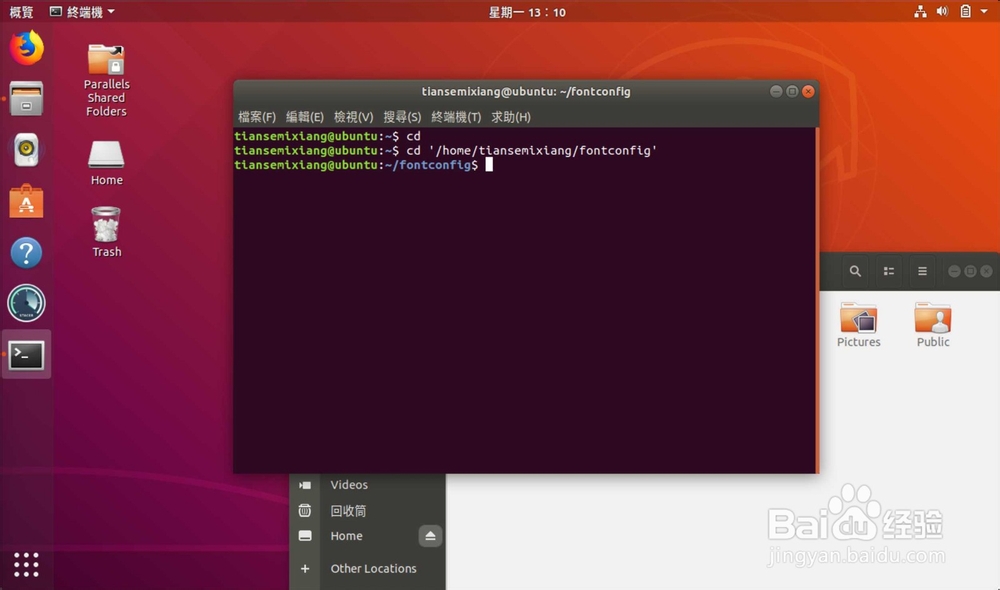1000x590 pixels.
Task: Minimize the terminal window
Action: [x=776, y=91]
